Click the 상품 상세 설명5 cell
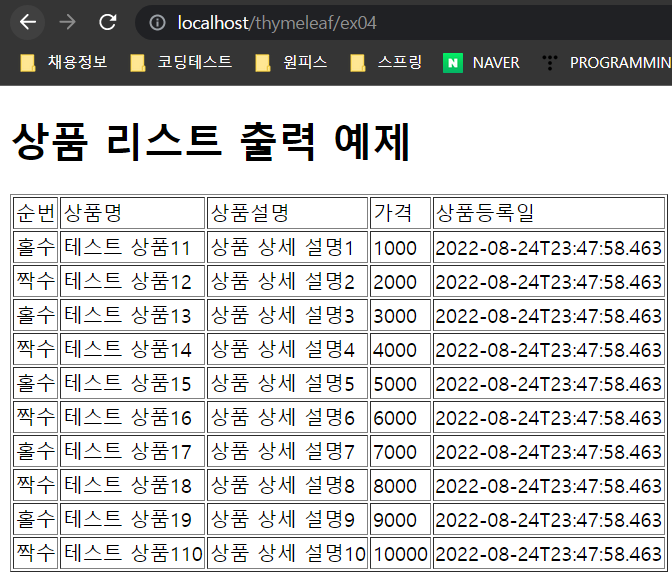 (x=288, y=383)
